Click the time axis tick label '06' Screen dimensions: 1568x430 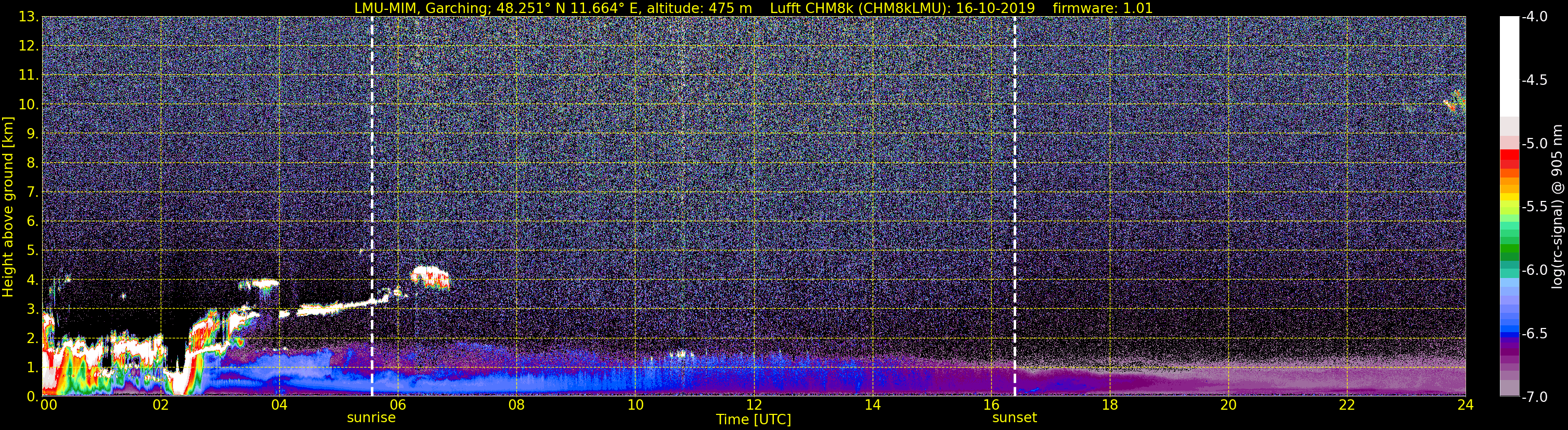398,405
